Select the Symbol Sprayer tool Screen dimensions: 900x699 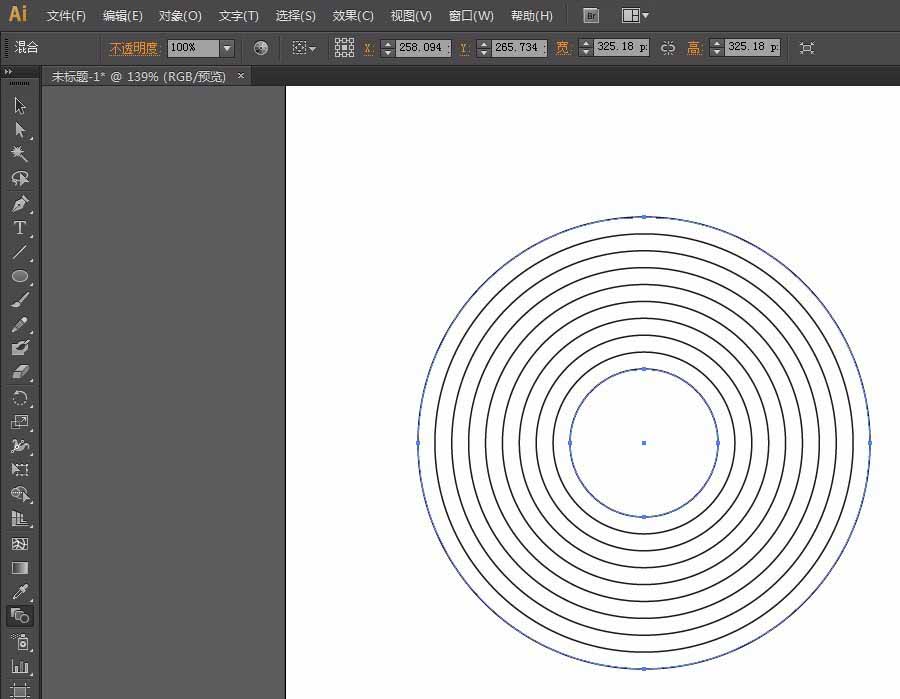click(20, 642)
